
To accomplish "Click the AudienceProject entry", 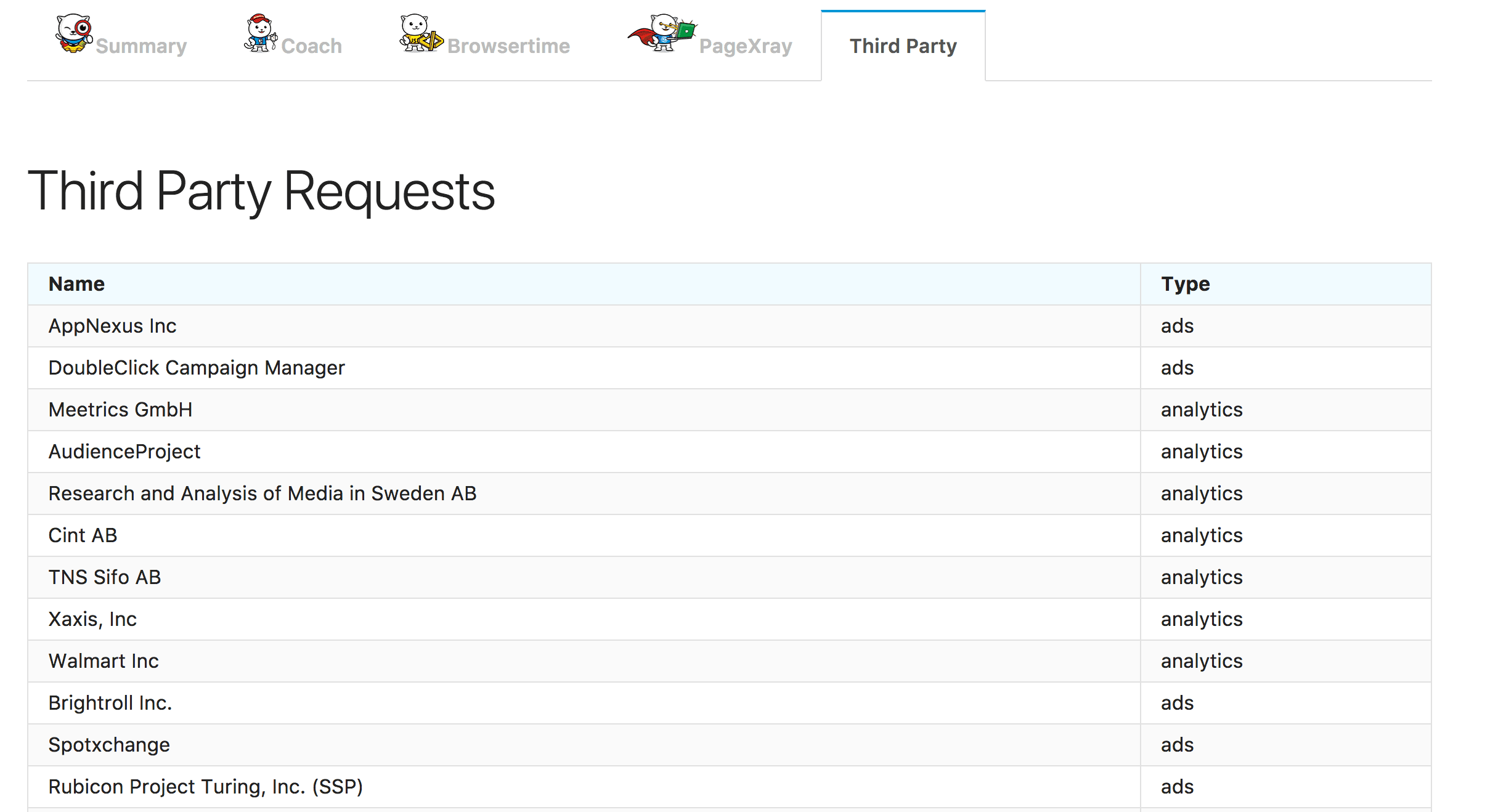I will click(124, 452).
